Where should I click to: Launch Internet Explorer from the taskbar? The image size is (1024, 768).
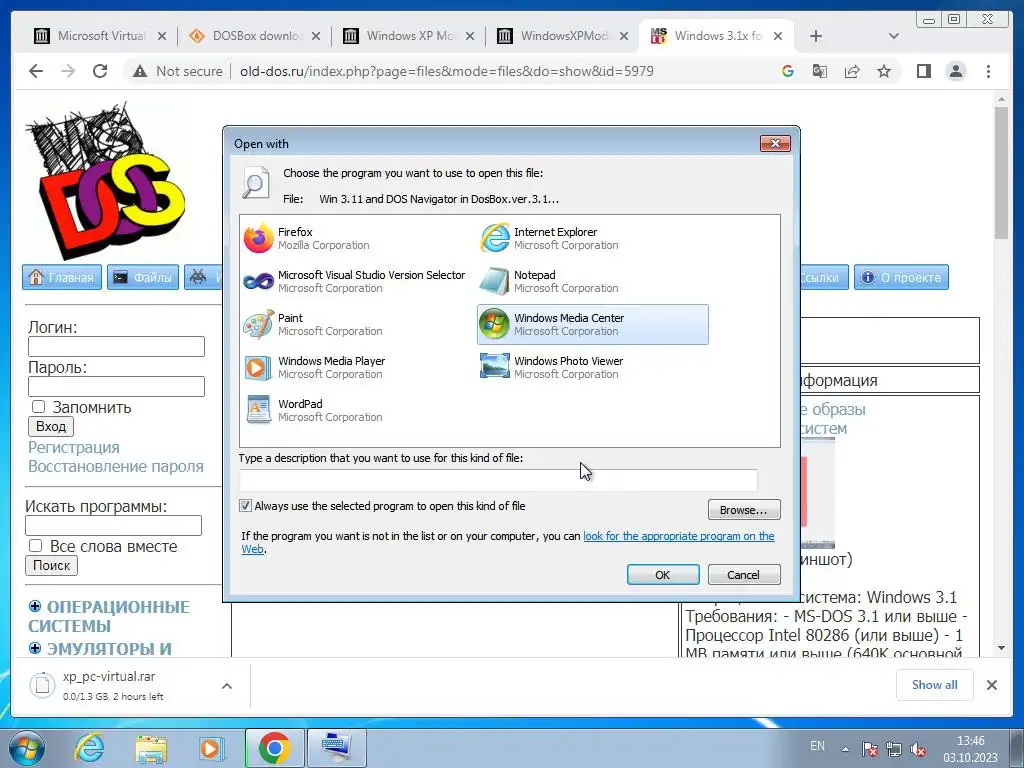[x=89, y=748]
